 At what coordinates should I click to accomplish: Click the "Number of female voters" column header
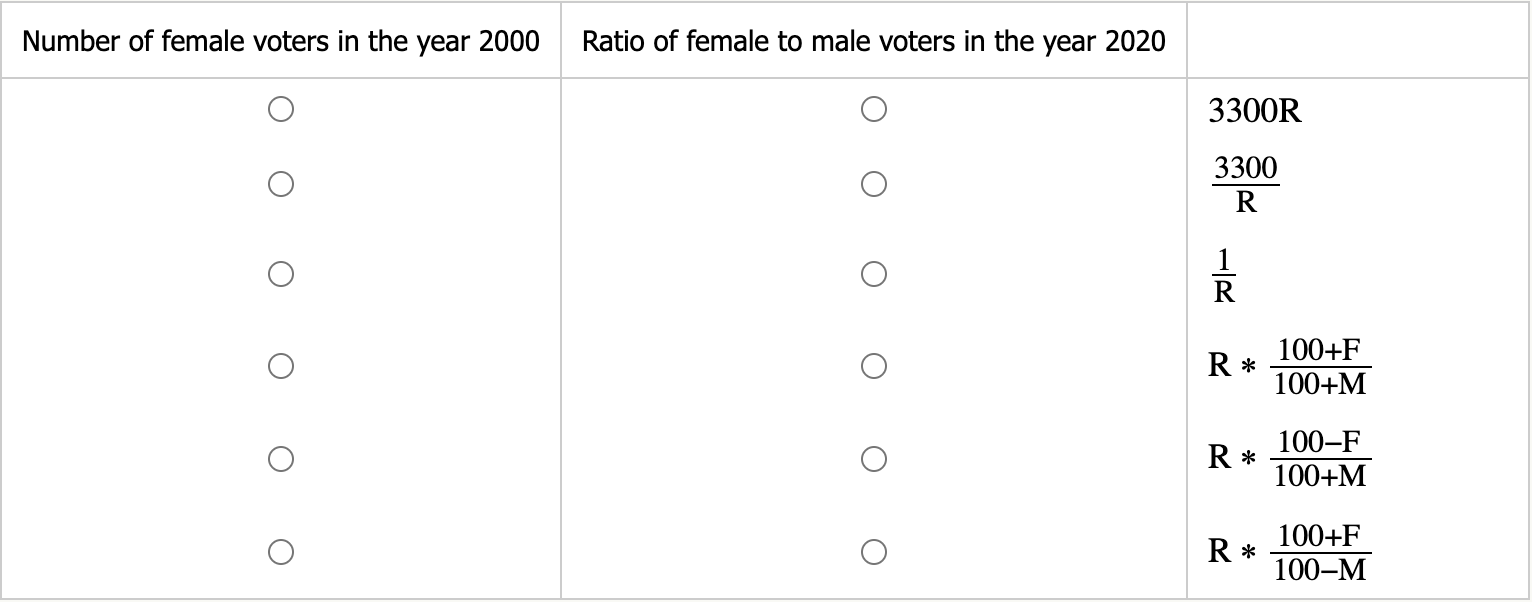(x=280, y=42)
